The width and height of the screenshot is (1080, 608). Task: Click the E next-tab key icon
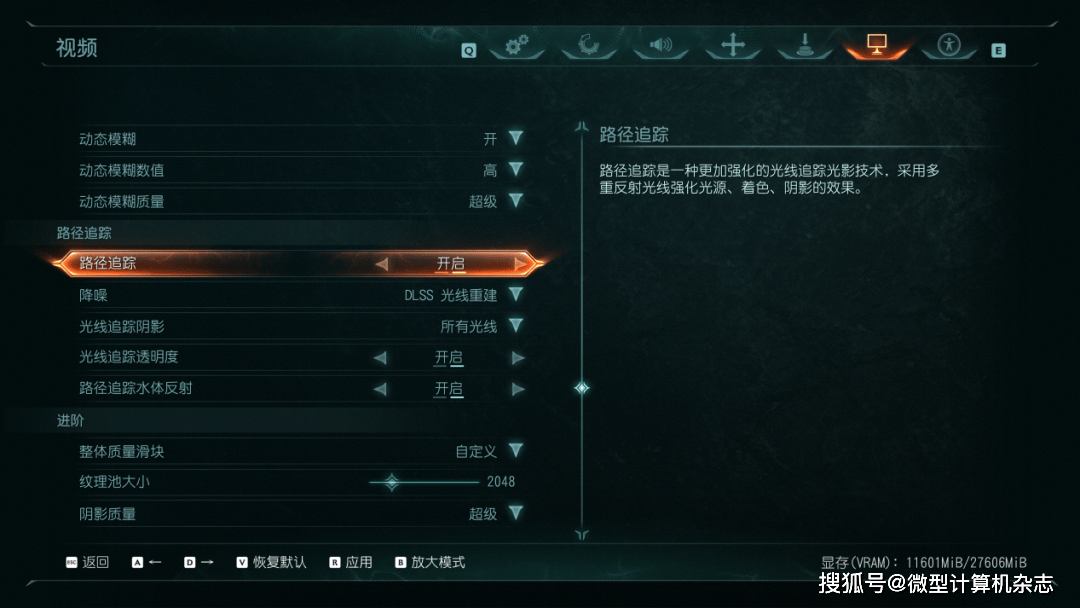[x=998, y=50]
